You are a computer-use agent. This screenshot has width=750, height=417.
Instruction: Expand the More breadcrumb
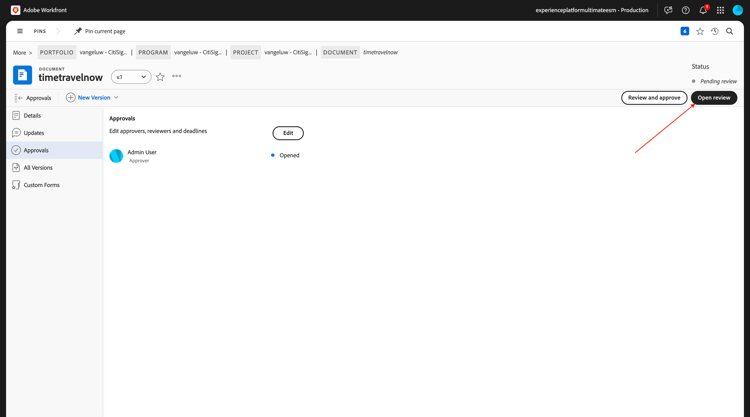pyautogui.click(x=22, y=53)
